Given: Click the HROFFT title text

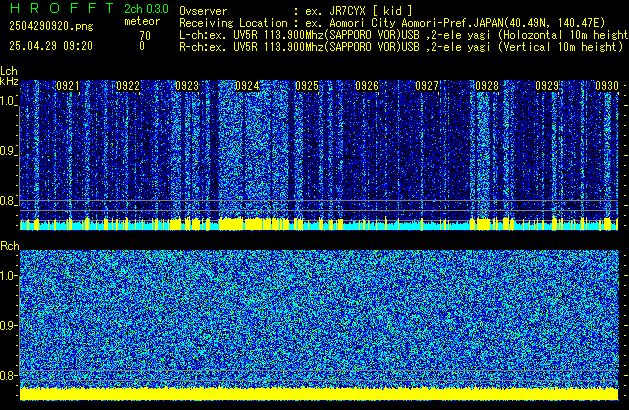Looking at the screenshot, I should [x=61, y=8].
